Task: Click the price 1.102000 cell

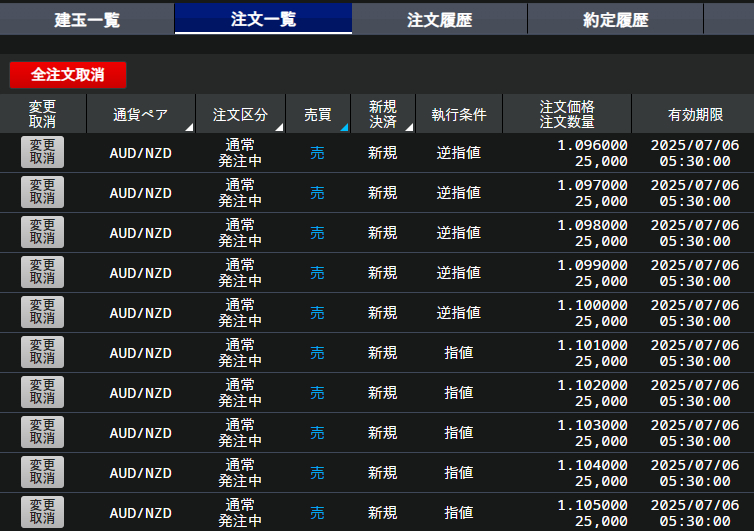Action: coord(592,385)
